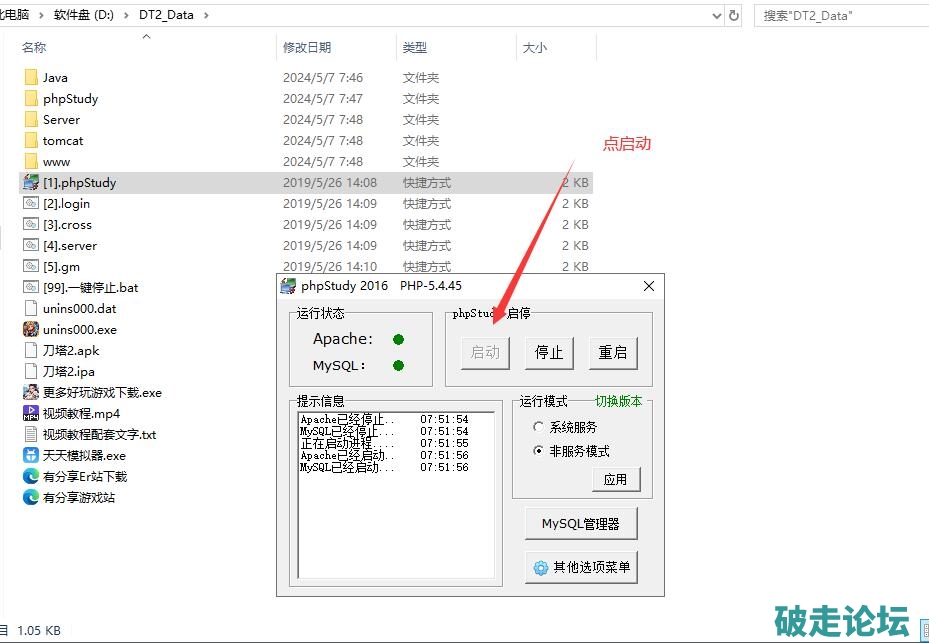Screen dimensions: 929x643
Task: Select the 系统服务 radio button
Action: tap(539, 427)
